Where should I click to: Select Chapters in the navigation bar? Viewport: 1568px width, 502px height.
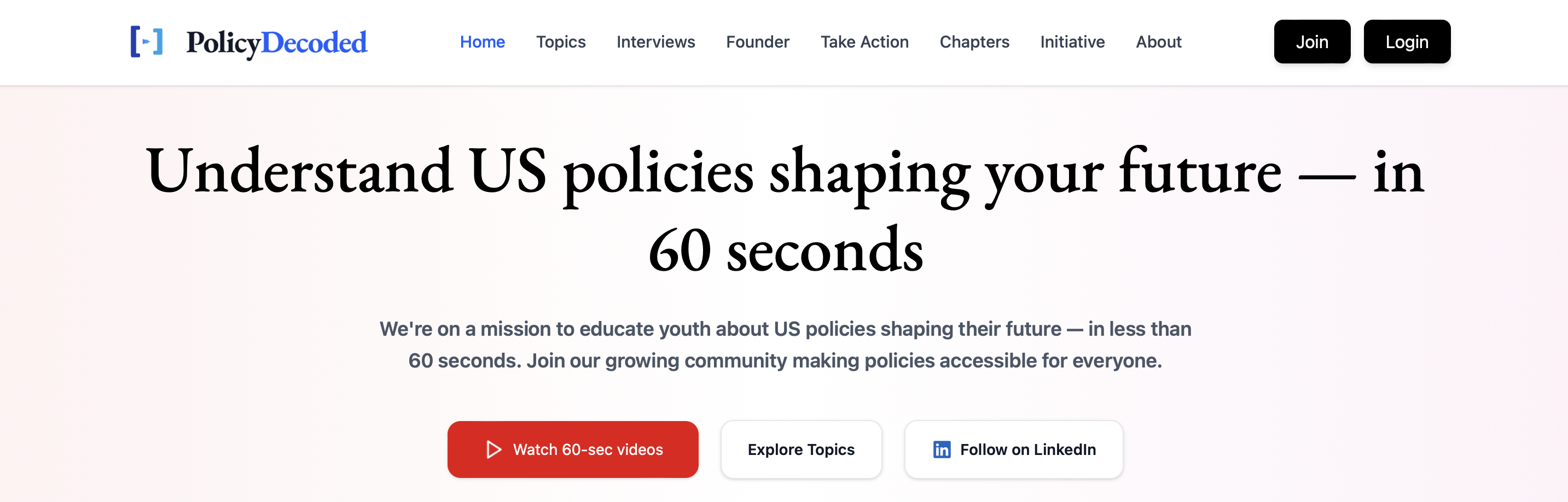[974, 42]
